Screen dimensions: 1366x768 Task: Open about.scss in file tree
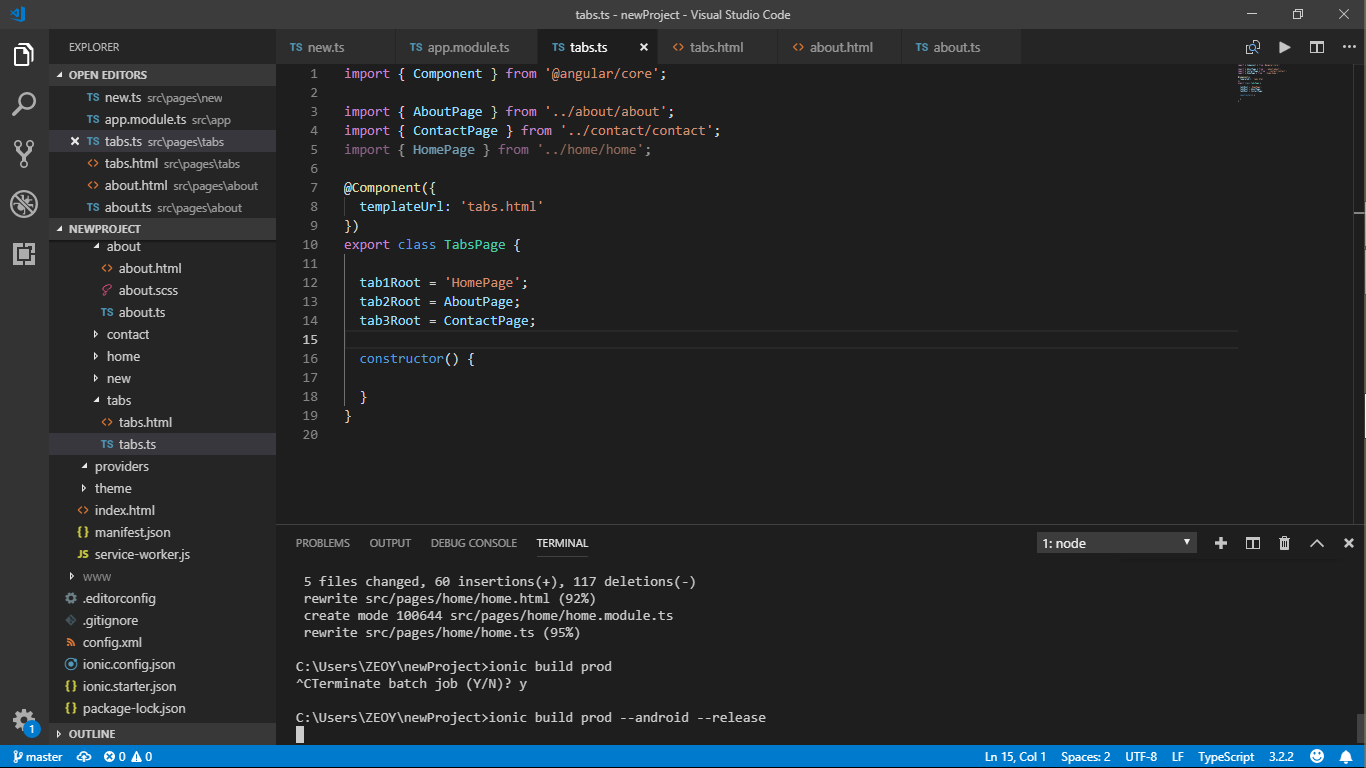tap(148, 291)
